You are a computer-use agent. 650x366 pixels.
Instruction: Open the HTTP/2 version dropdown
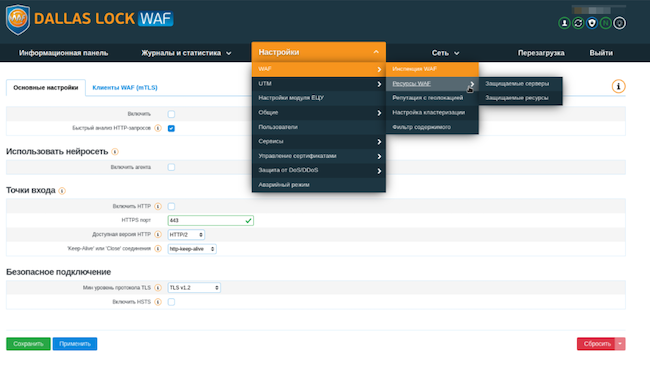186,235
